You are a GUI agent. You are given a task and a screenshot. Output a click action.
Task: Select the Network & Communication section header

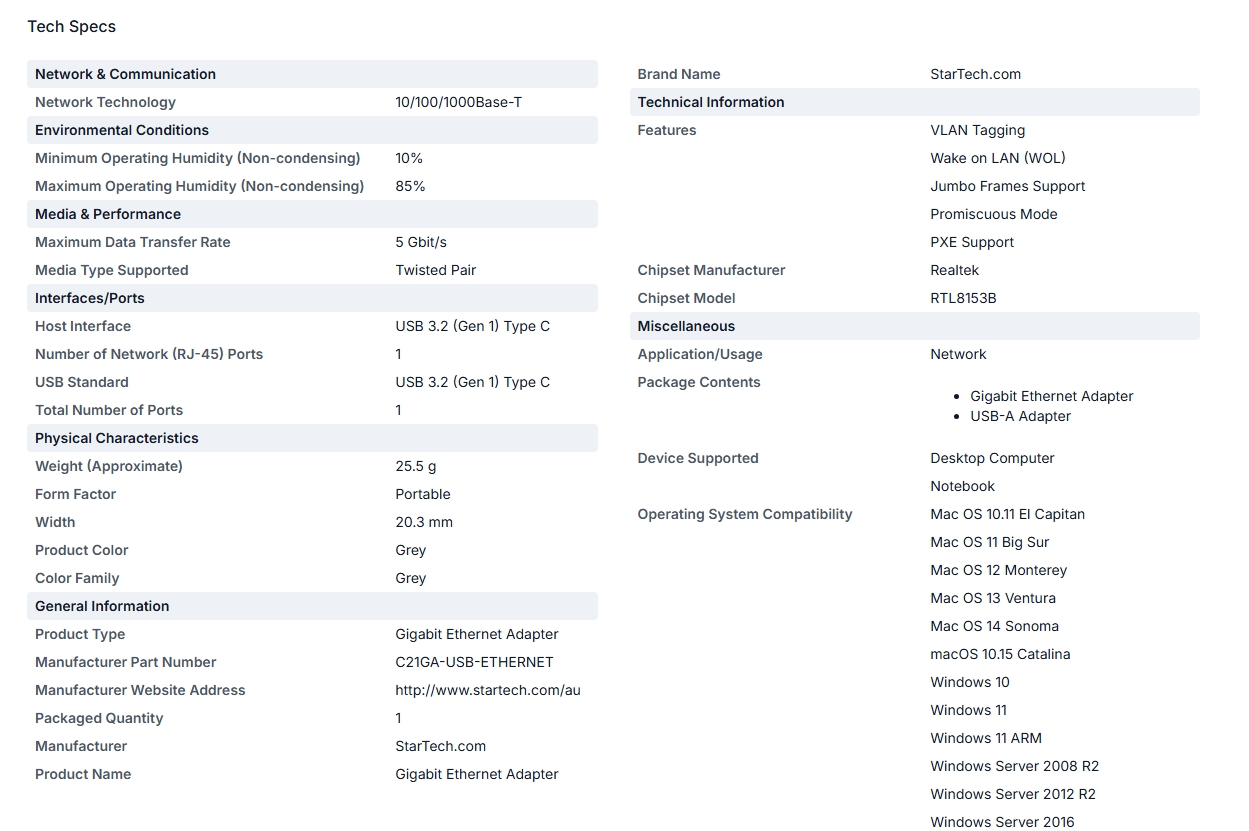pyautogui.click(x=312, y=74)
